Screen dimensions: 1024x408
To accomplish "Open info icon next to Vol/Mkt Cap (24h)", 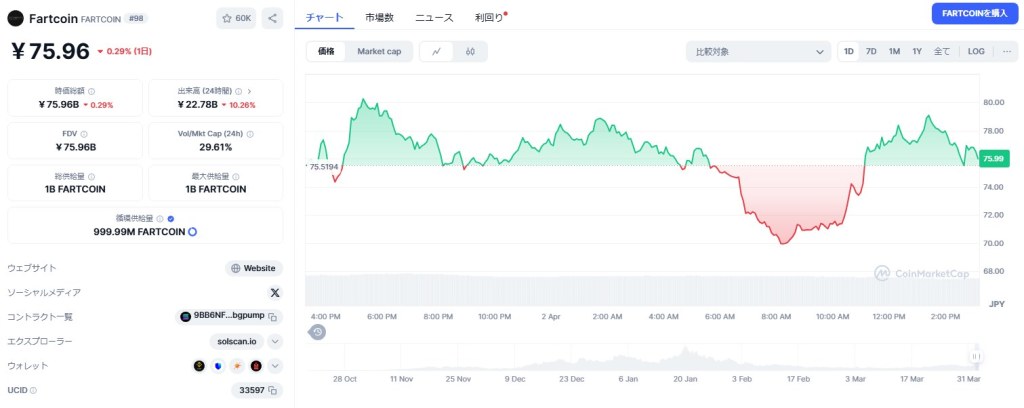I will coord(250,134).
